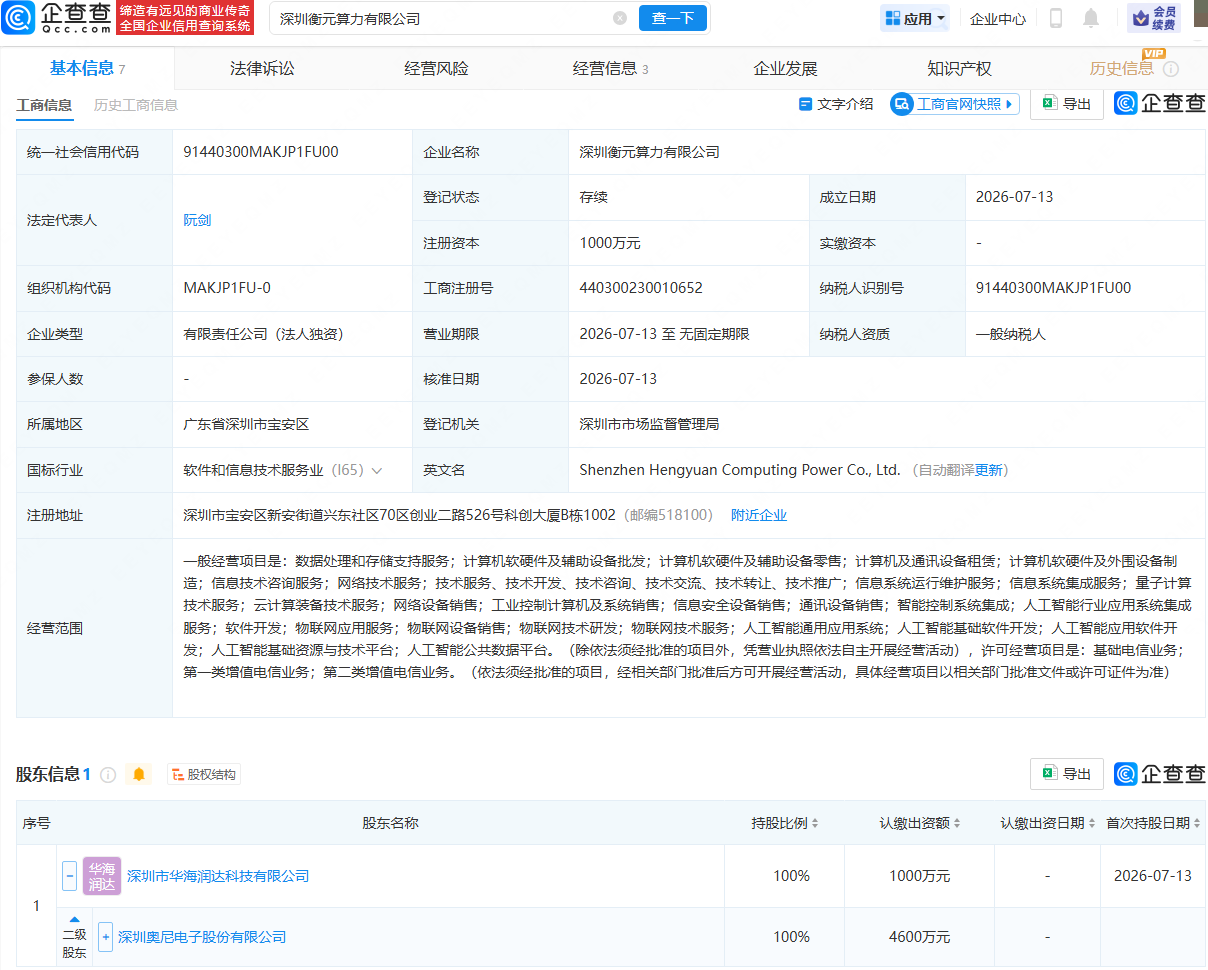The width and height of the screenshot is (1208, 970).
Task: Click the info icon beside 股东信息
Action: click(108, 775)
